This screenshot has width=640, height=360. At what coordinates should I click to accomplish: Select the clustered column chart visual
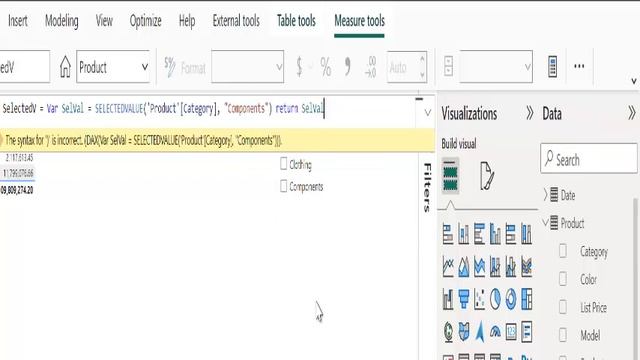coord(495,234)
